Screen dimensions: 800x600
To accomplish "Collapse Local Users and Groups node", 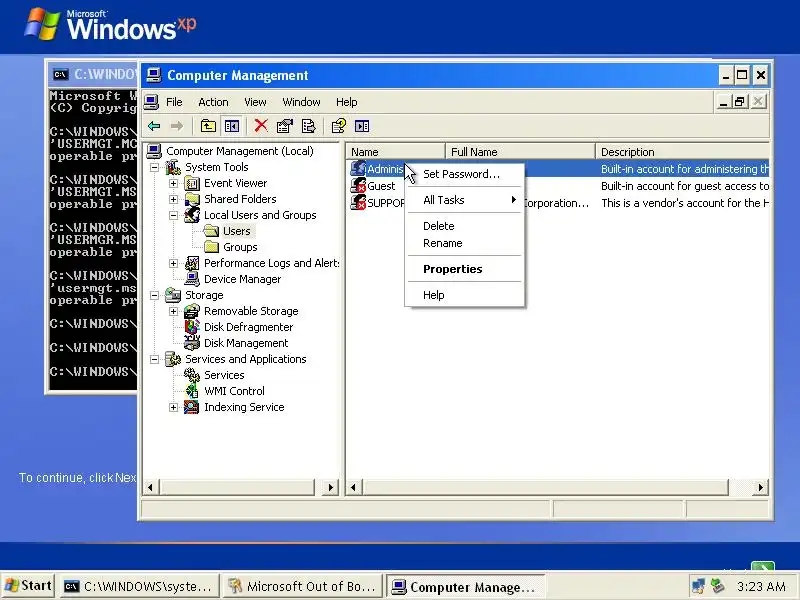I will [173, 215].
